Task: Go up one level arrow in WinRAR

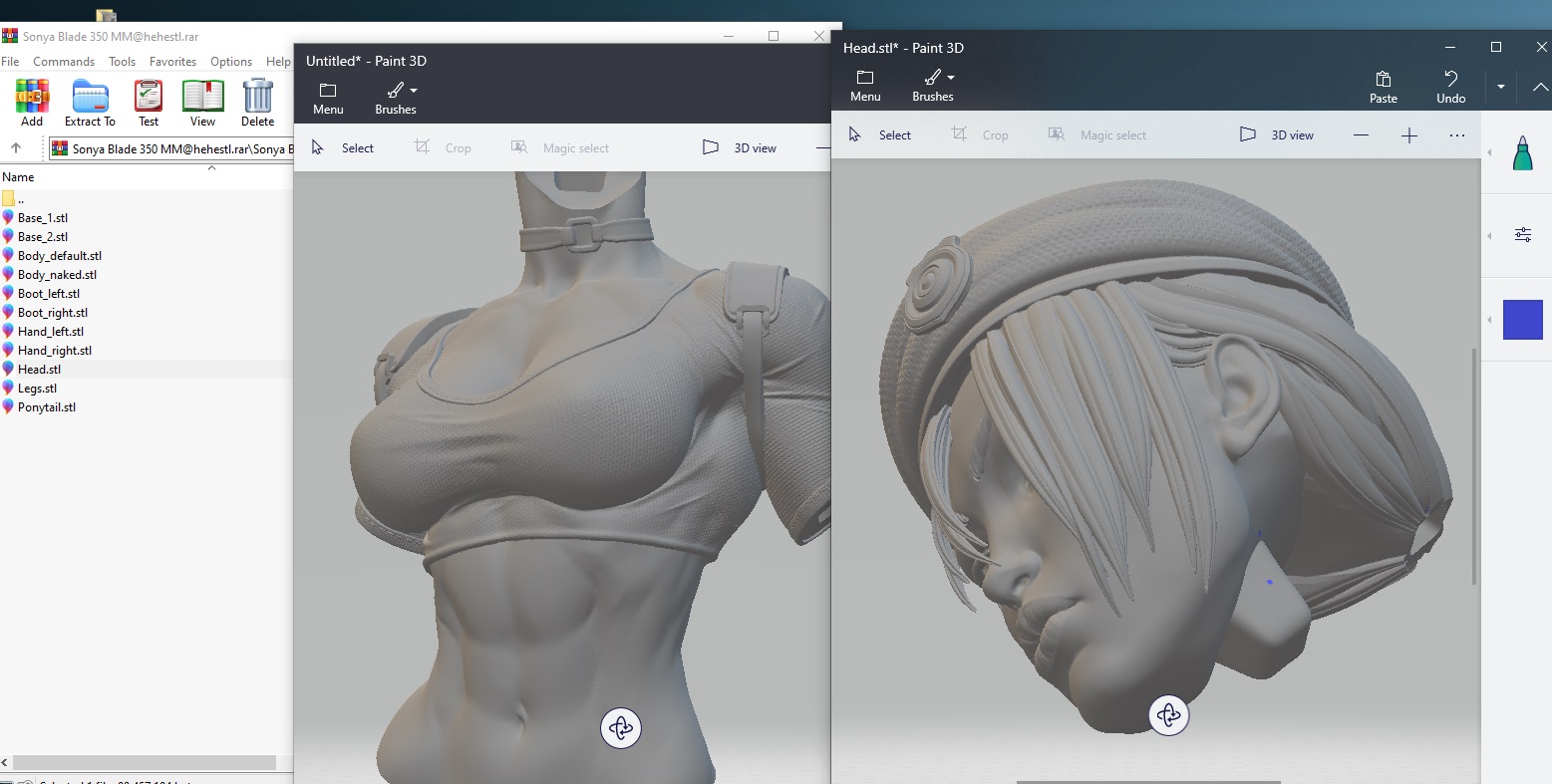Action: coord(16,148)
